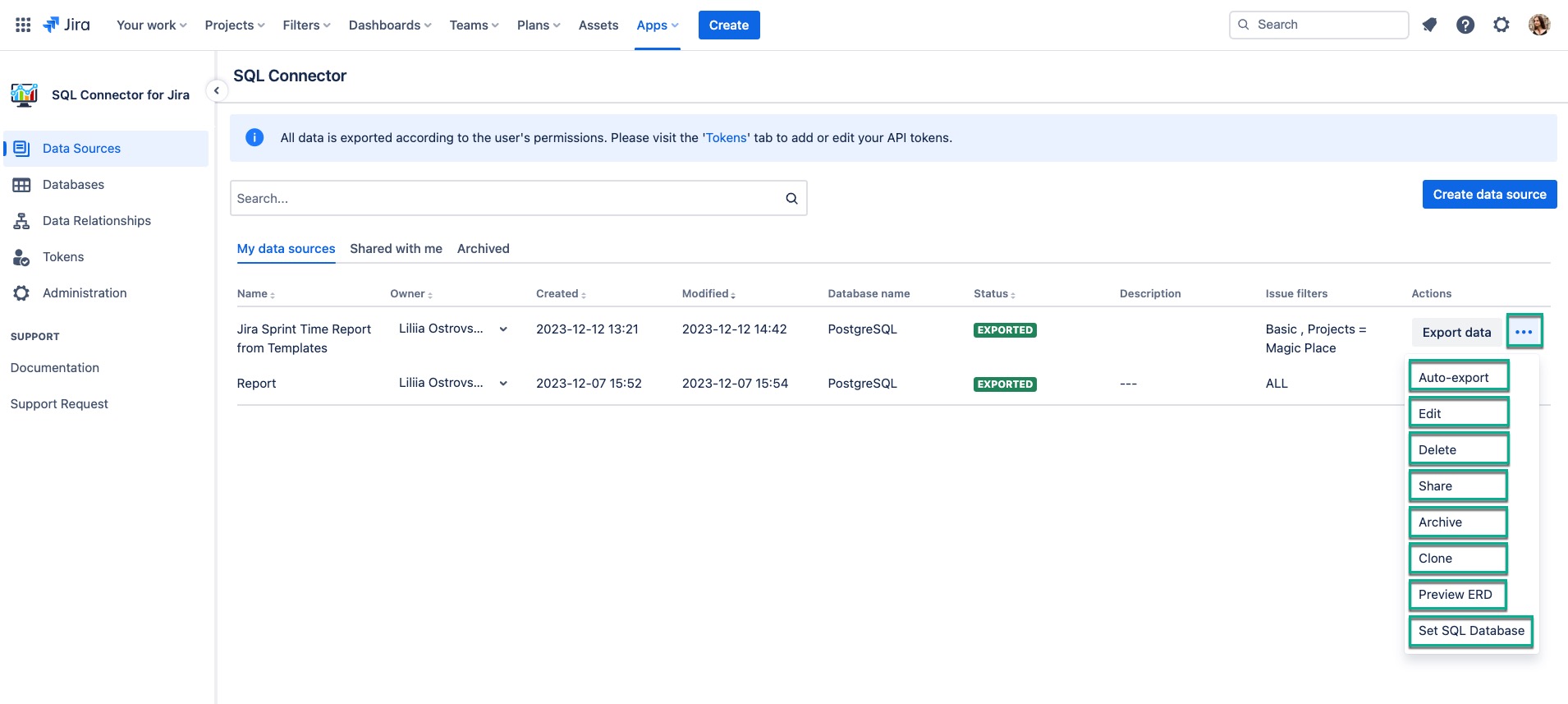
Task: Open the notifications icon in top bar
Action: pyautogui.click(x=1429, y=25)
